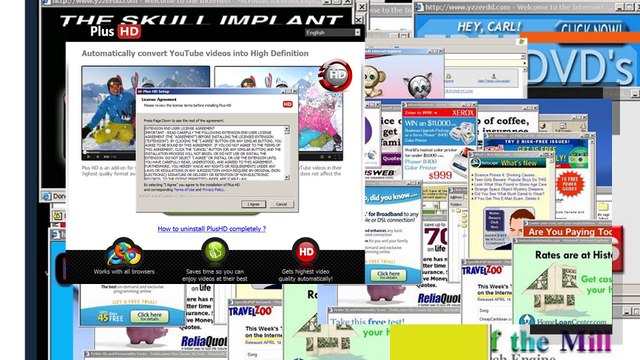
Task: Click the XEROX logo
Action: pos(463,112)
